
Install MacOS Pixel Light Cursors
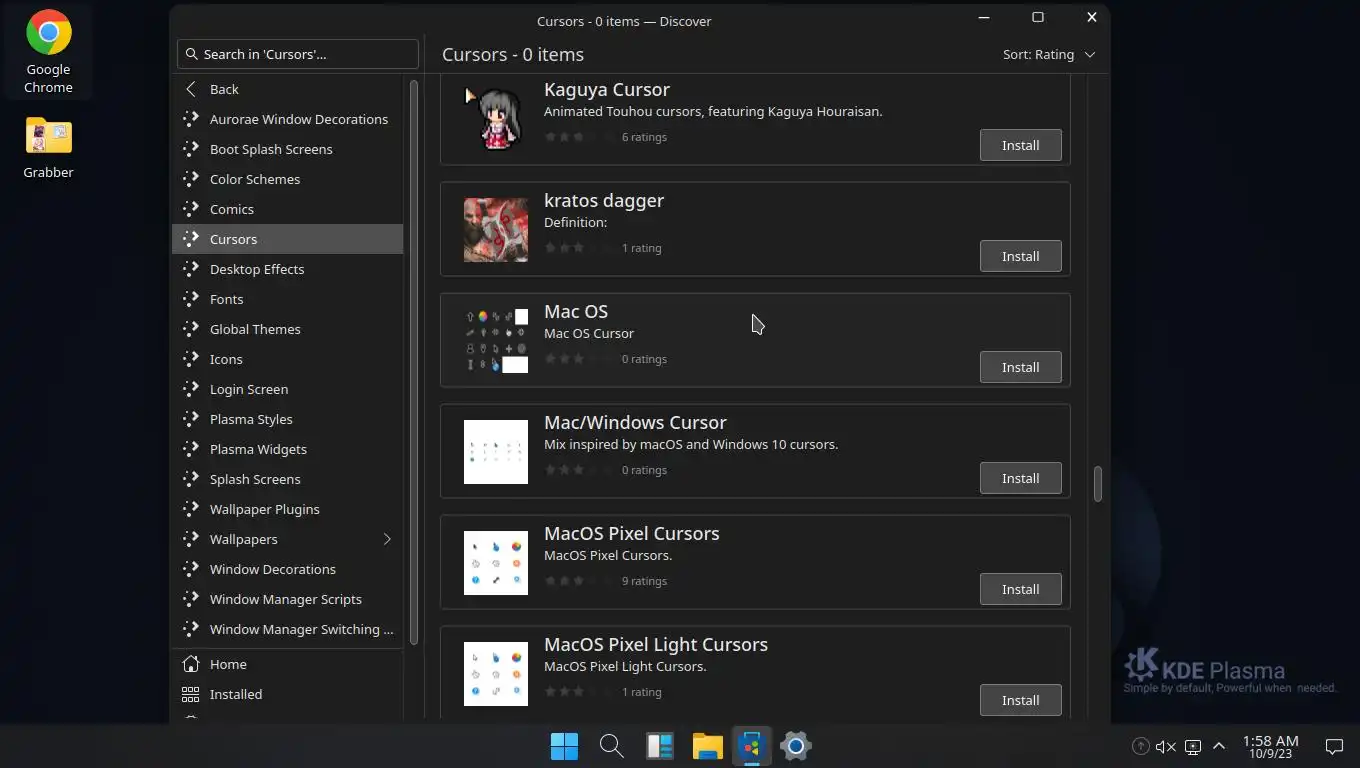tap(1021, 700)
